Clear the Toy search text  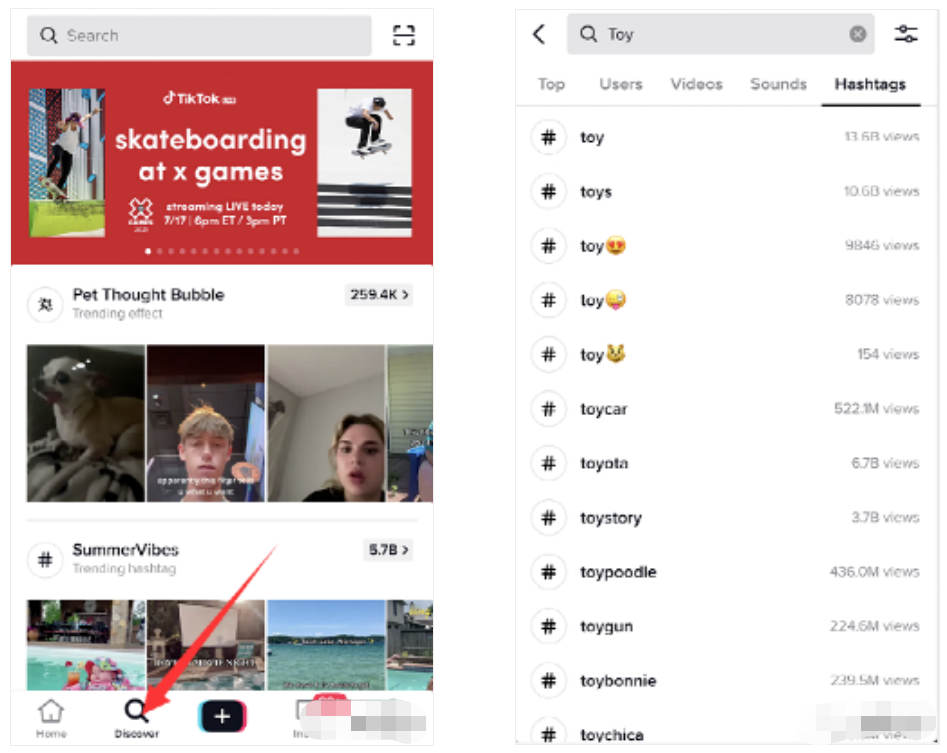point(858,34)
